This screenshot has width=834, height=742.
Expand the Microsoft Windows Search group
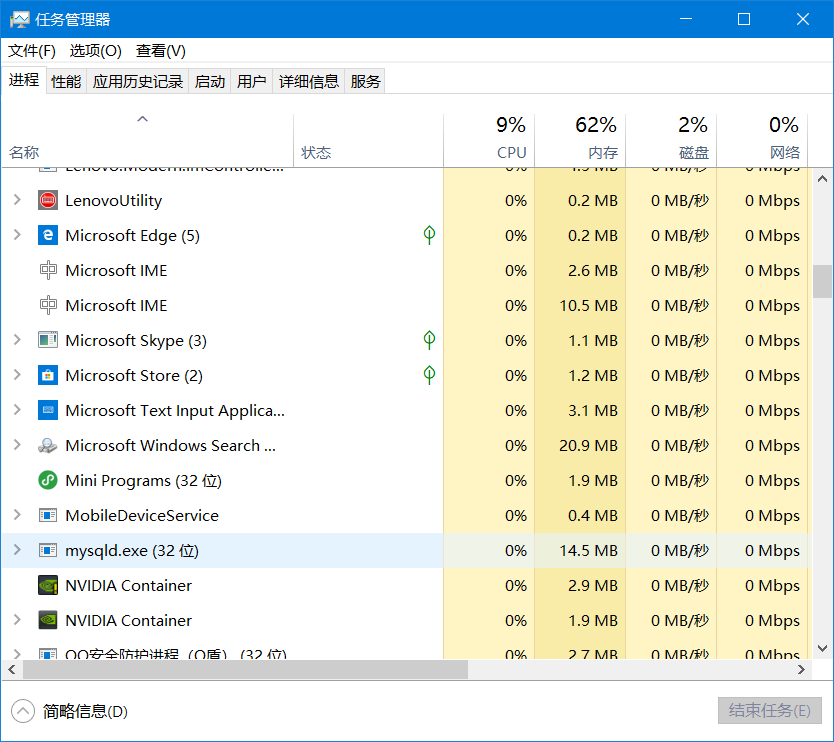(x=17, y=445)
